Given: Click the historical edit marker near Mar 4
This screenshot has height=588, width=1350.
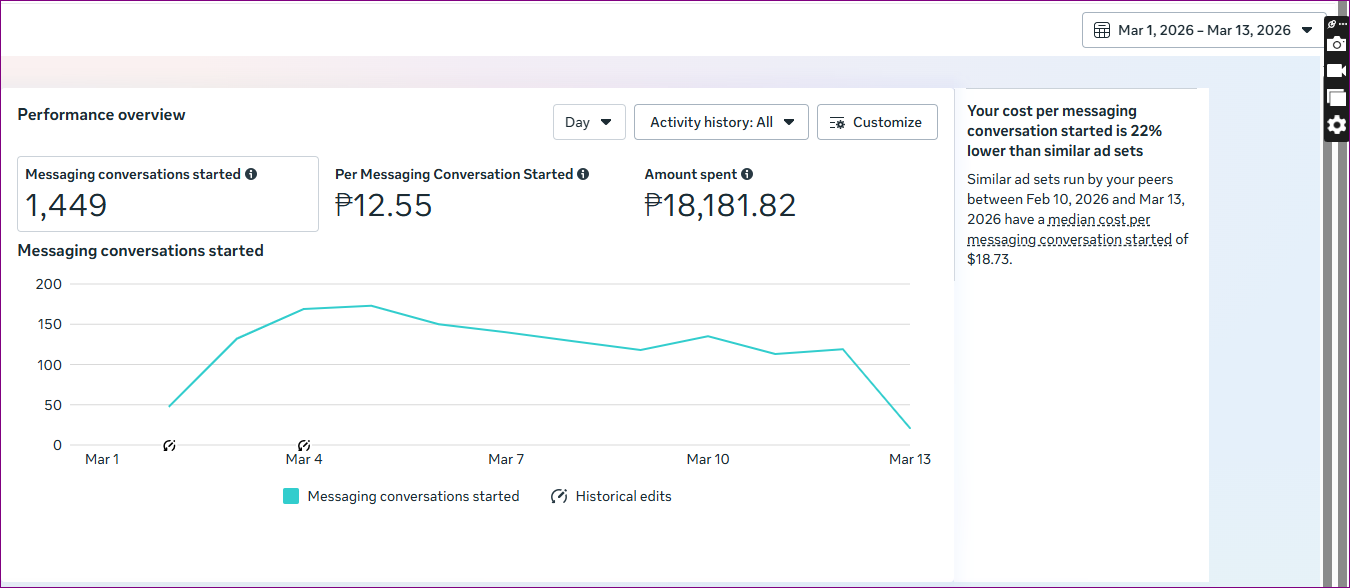Looking at the screenshot, I should pyautogui.click(x=304, y=445).
